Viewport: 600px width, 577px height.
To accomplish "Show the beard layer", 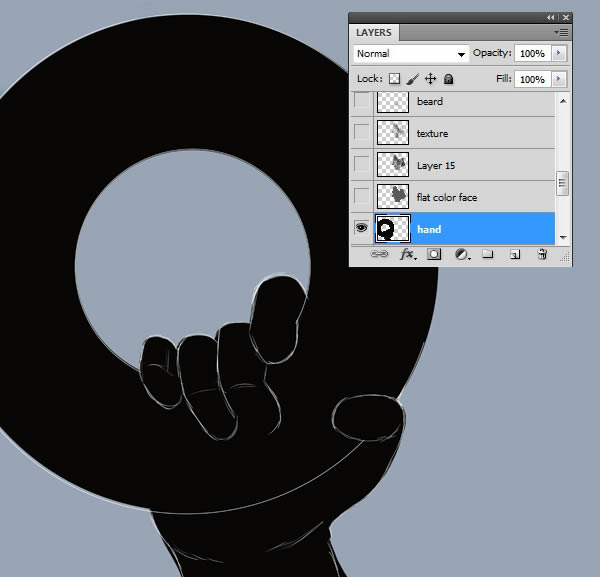I will coord(362,101).
